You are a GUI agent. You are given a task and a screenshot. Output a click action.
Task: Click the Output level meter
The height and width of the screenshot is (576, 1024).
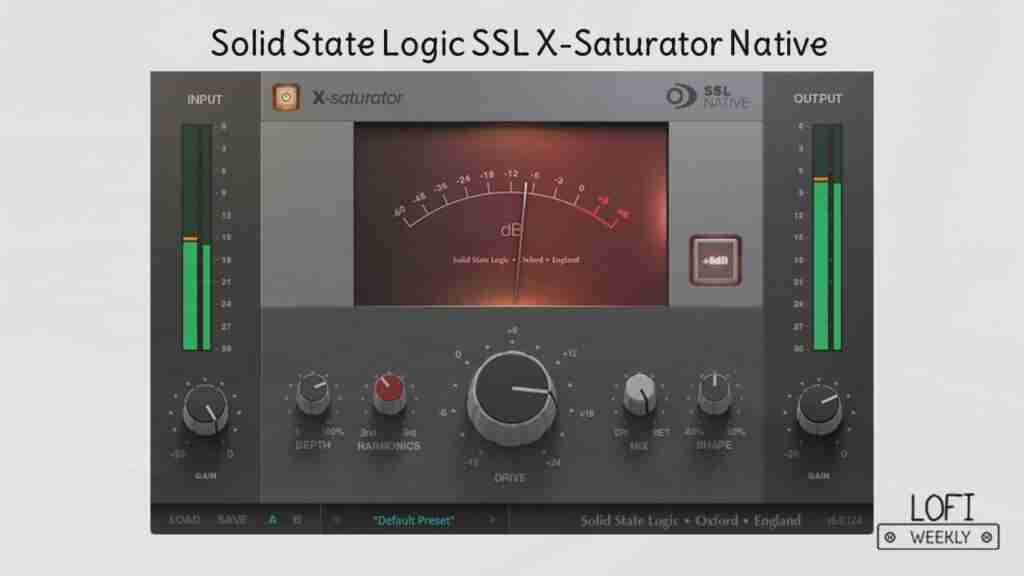click(x=826, y=238)
